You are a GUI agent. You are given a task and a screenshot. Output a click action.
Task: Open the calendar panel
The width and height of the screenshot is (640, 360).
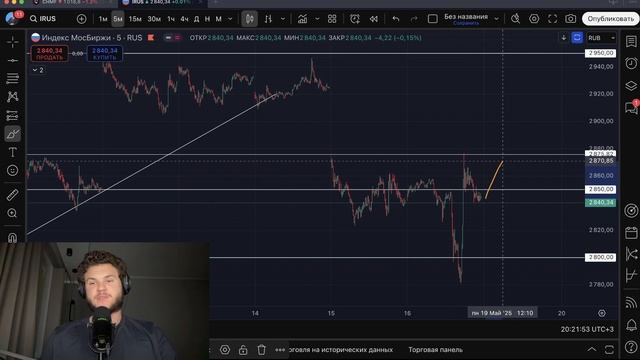(631, 233)
